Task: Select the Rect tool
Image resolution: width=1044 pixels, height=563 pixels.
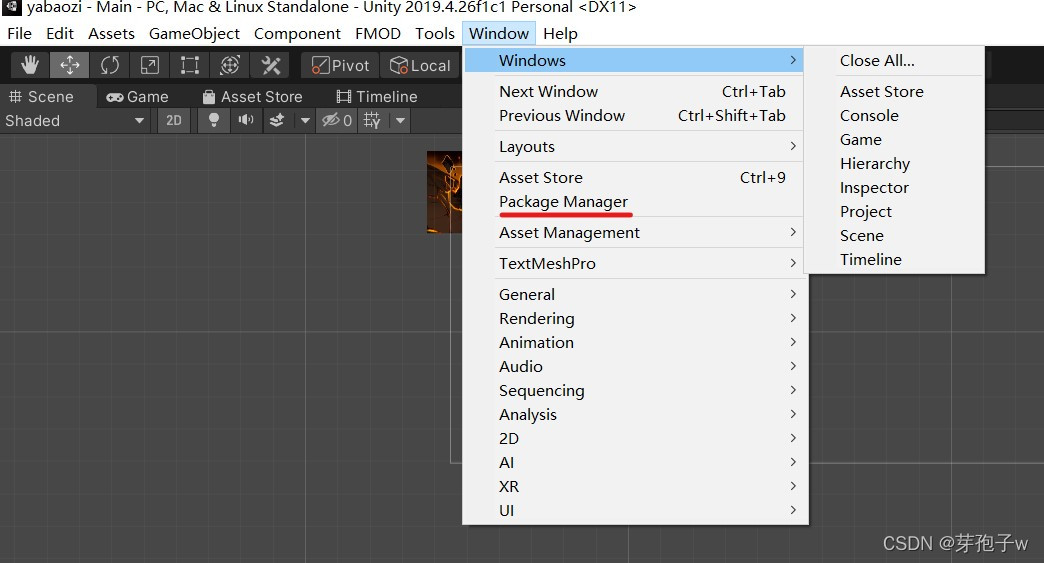Action: pyautogui.click(x=190, y=65)
